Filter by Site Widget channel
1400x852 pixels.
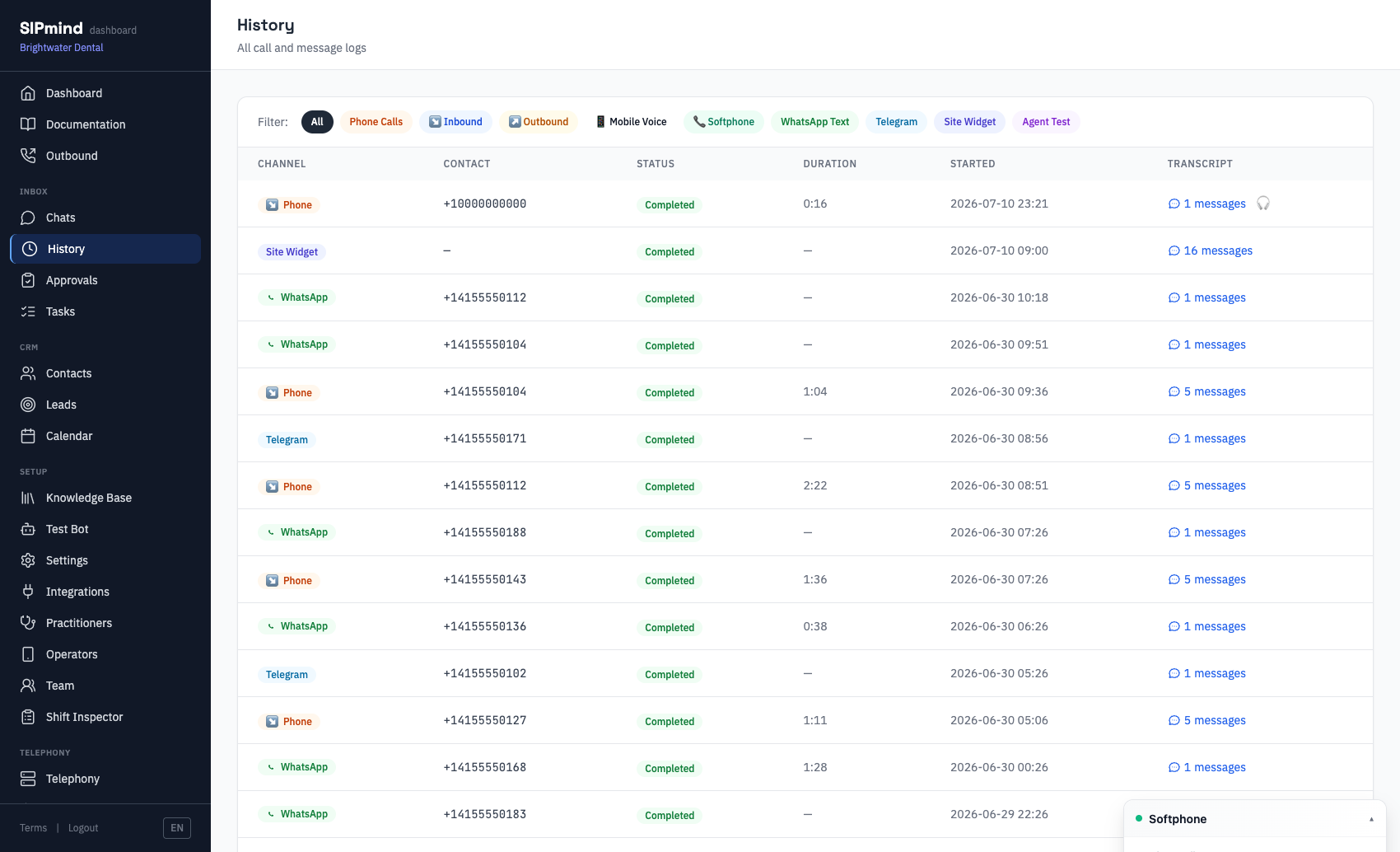pos(969,122)
